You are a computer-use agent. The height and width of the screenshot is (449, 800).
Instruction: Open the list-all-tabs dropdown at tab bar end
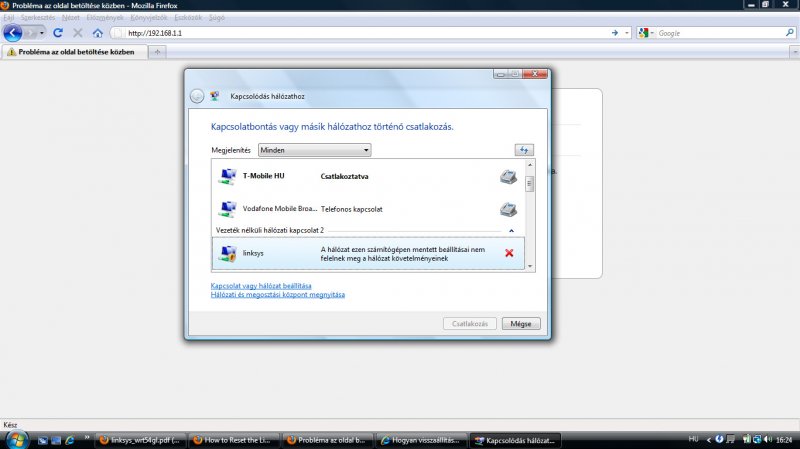click(794, 52)
